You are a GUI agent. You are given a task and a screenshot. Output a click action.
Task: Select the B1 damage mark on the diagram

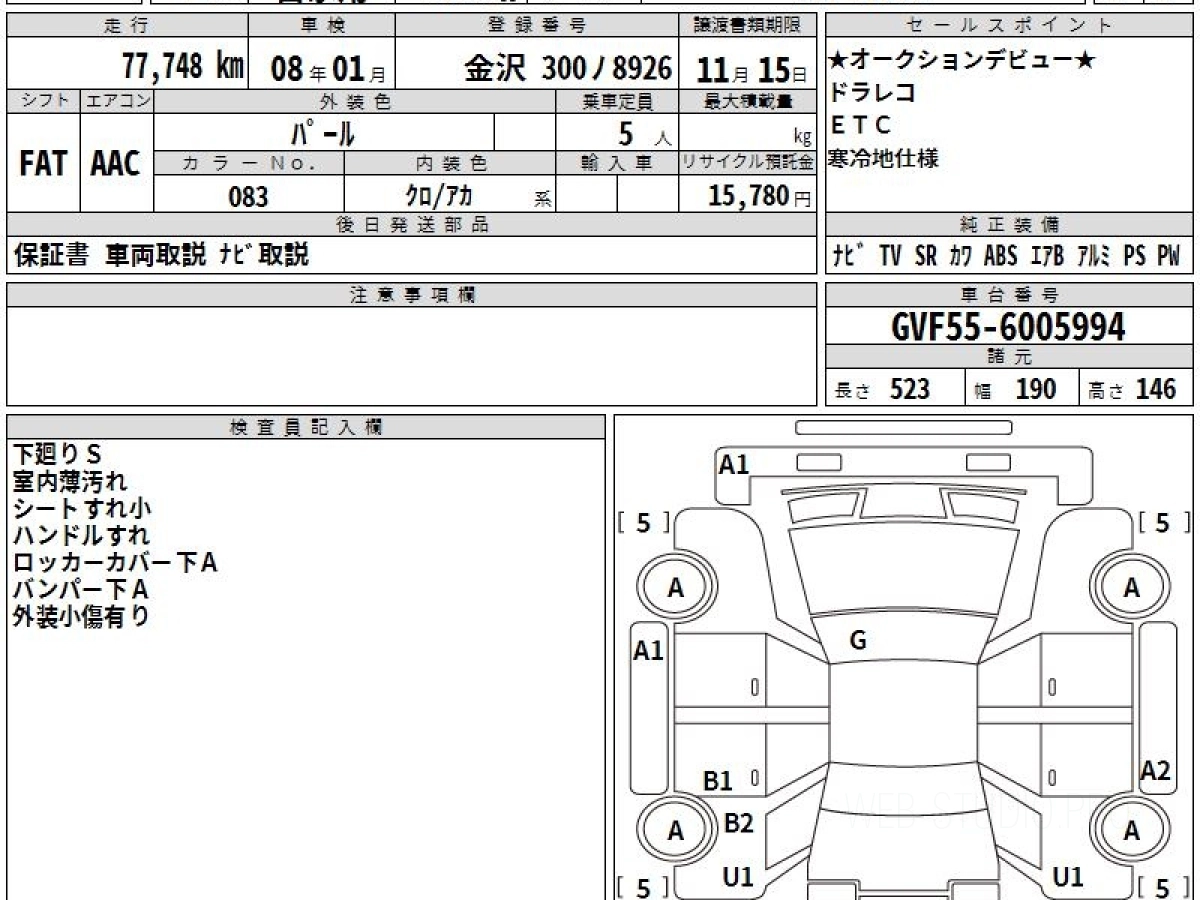pyautogui.click(x=717, y=781)
